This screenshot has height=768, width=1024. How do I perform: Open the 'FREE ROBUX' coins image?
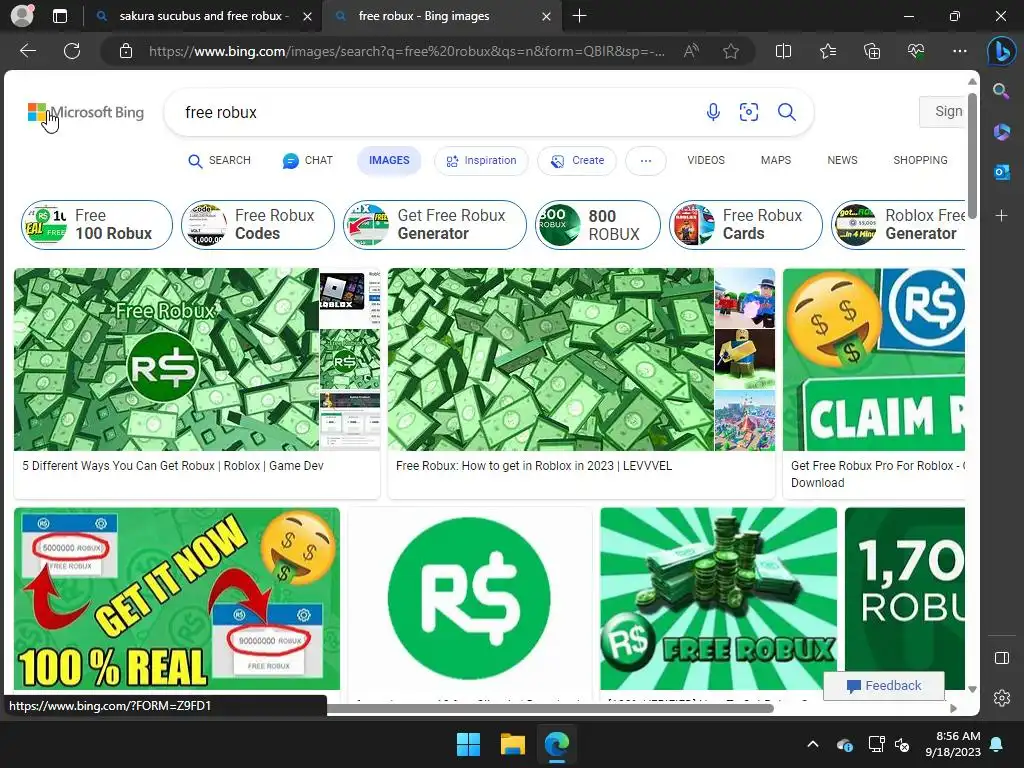point(718,599)
